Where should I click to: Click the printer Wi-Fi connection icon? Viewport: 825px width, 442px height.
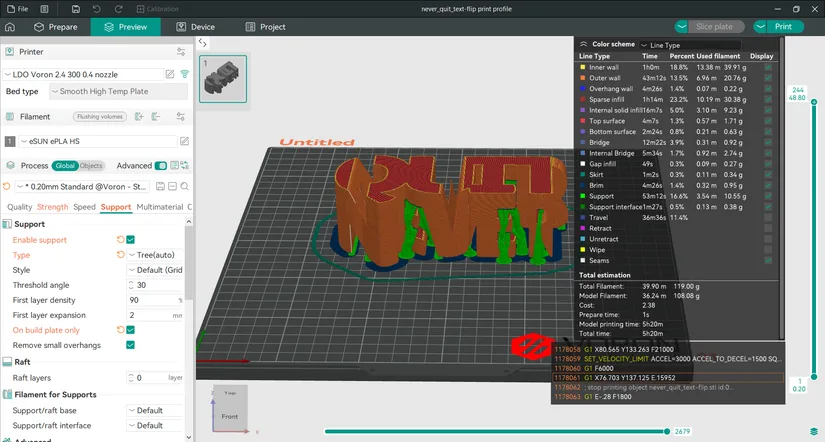click(x=184, y=74)
